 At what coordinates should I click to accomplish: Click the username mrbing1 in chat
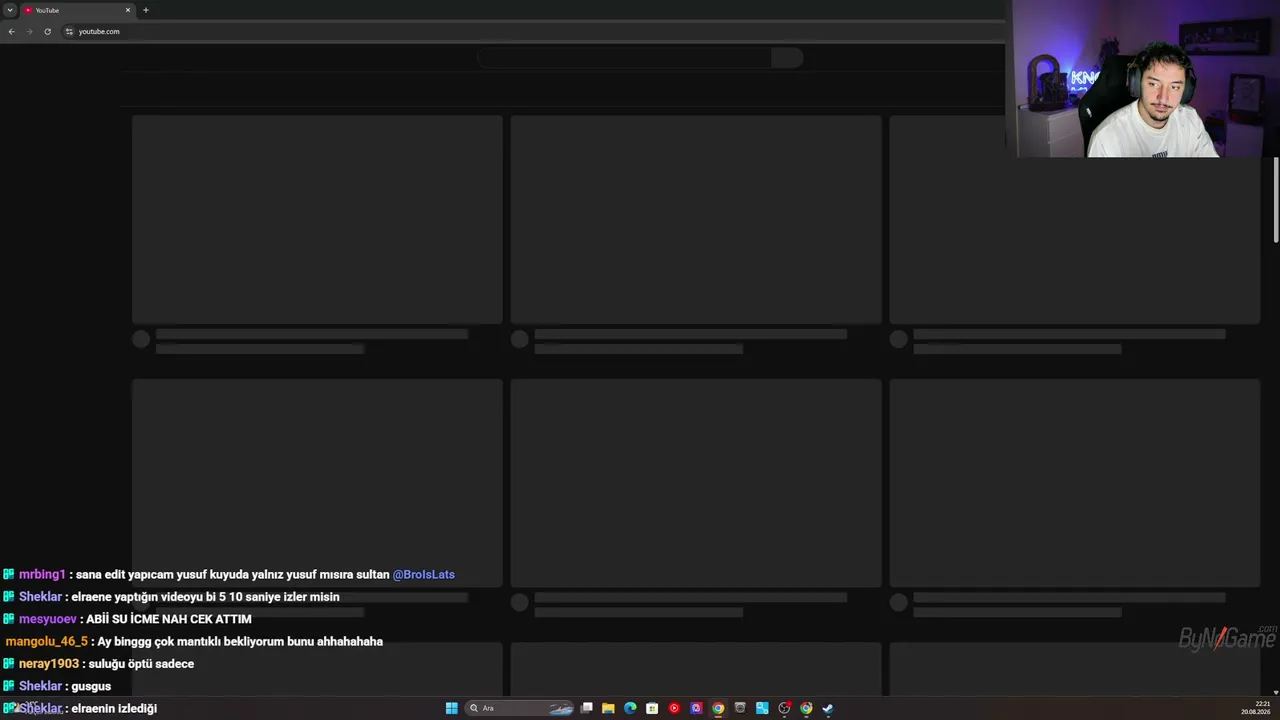click(x=42, y=575)
